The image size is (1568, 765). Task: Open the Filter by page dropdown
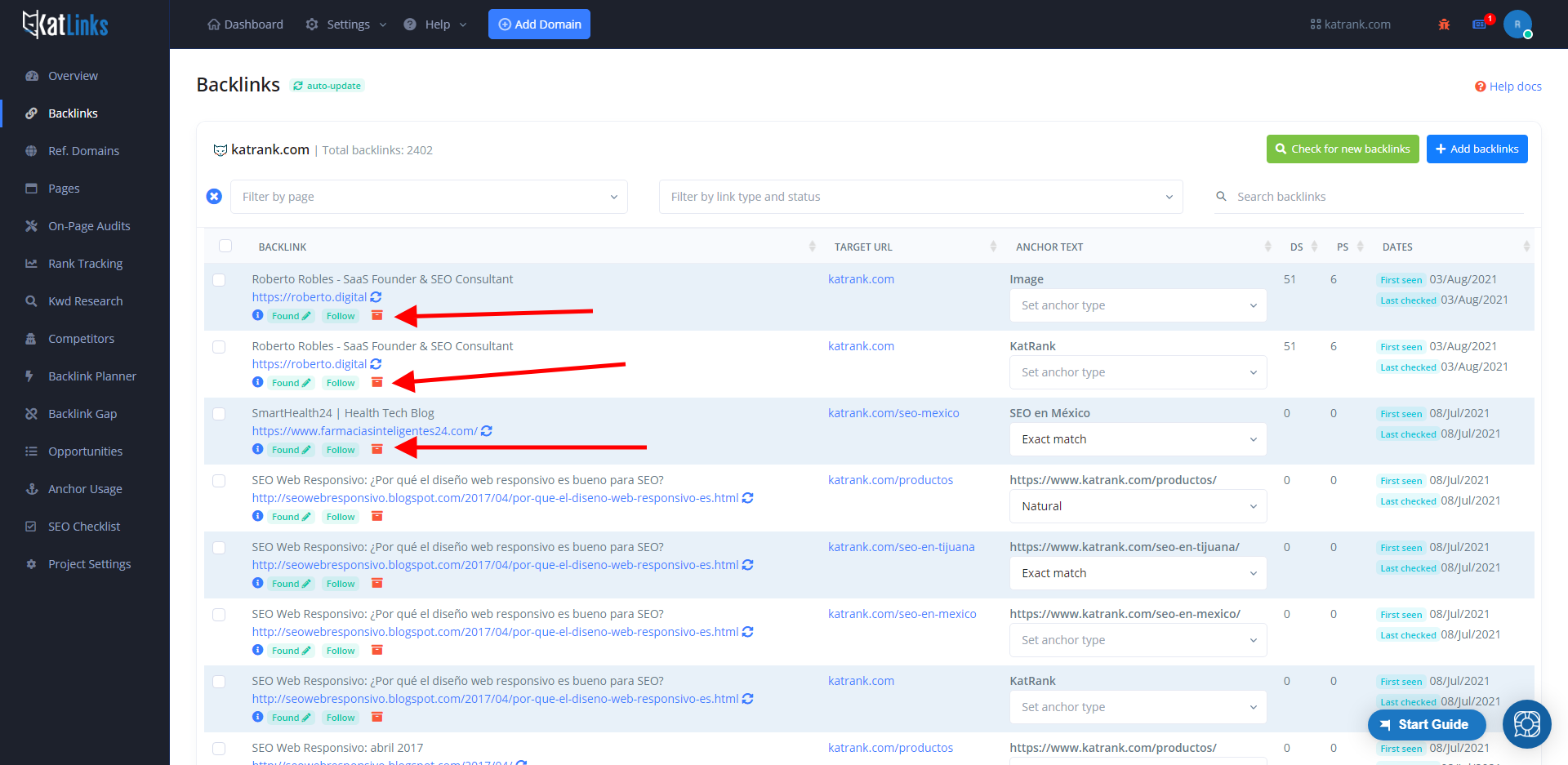tap(429, 197)
